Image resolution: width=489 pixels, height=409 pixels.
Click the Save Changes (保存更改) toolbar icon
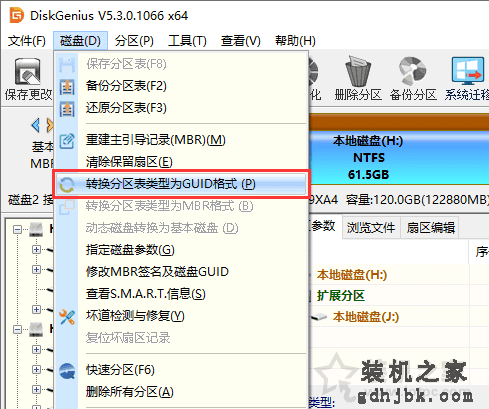(27, 72)
